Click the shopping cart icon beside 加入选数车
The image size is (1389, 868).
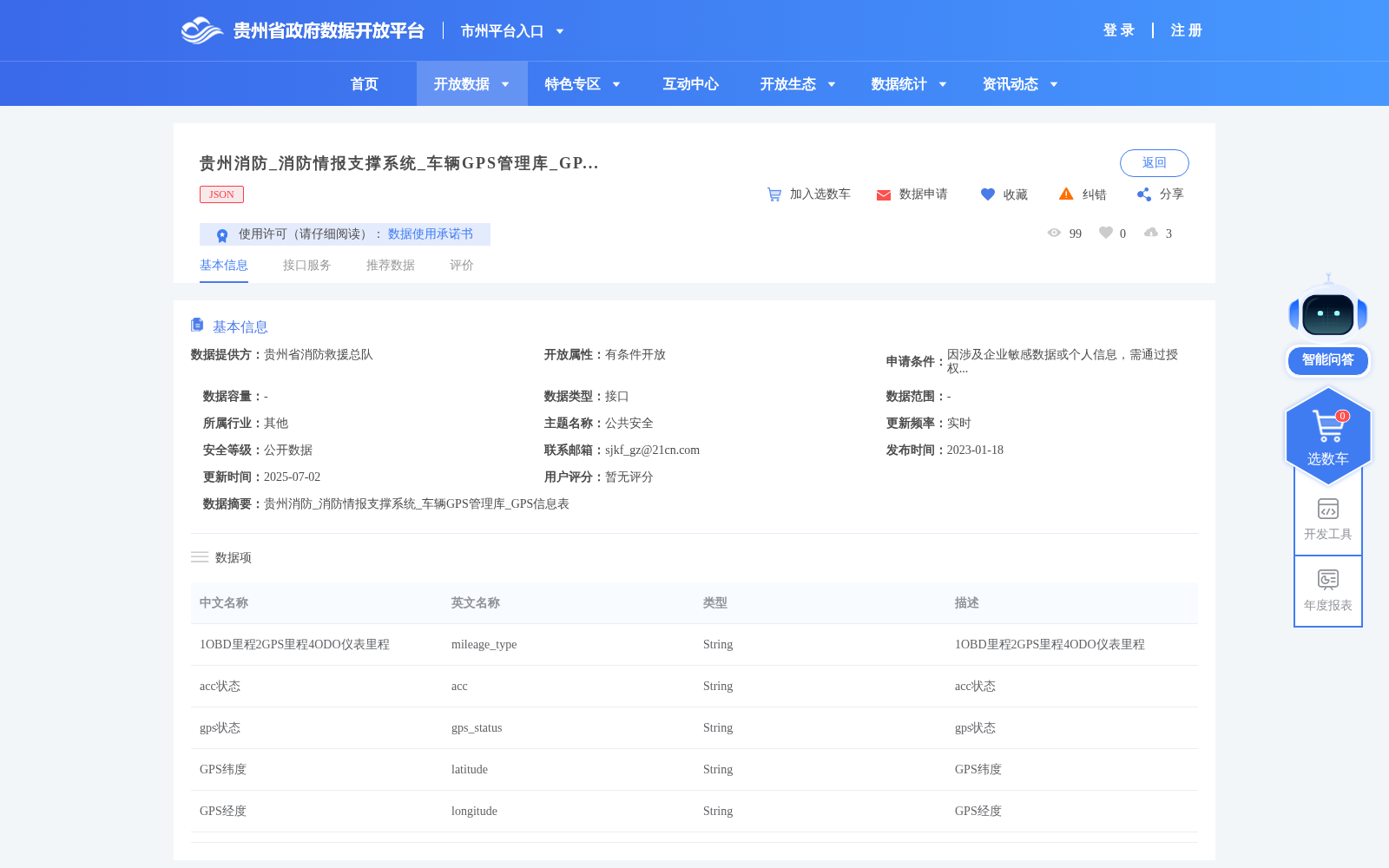click(774, 194)
